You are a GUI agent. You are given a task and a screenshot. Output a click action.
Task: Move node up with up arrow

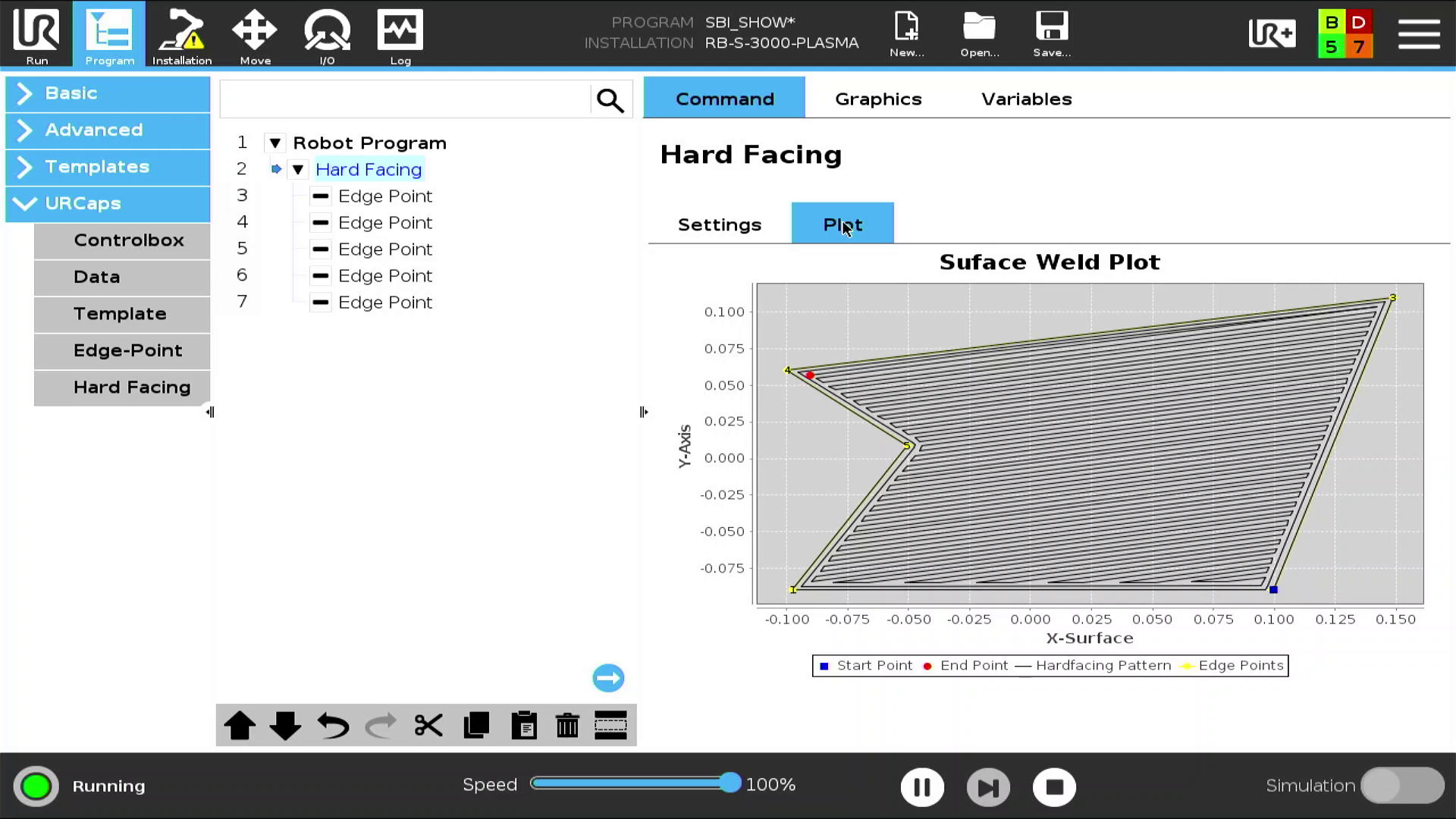(240, 726)
